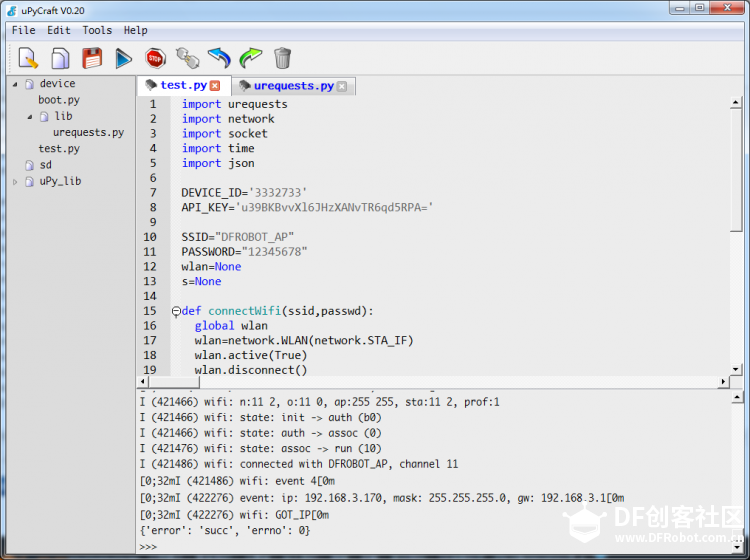Click console line with ip 192.168.3.170
Image resolution: width=750 pixels, height=560 pixels.
click(382, 498)
